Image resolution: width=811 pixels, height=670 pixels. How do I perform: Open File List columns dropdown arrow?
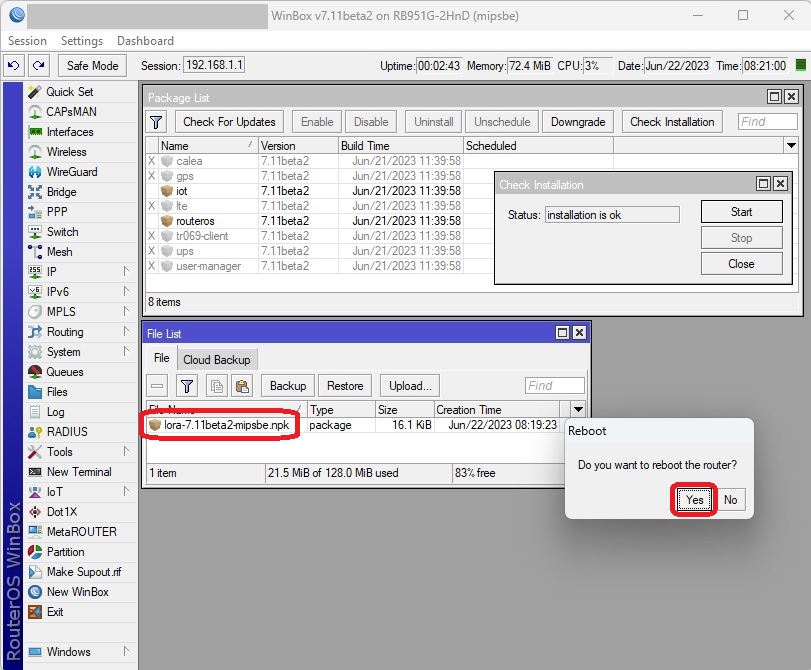coord(578,410)
